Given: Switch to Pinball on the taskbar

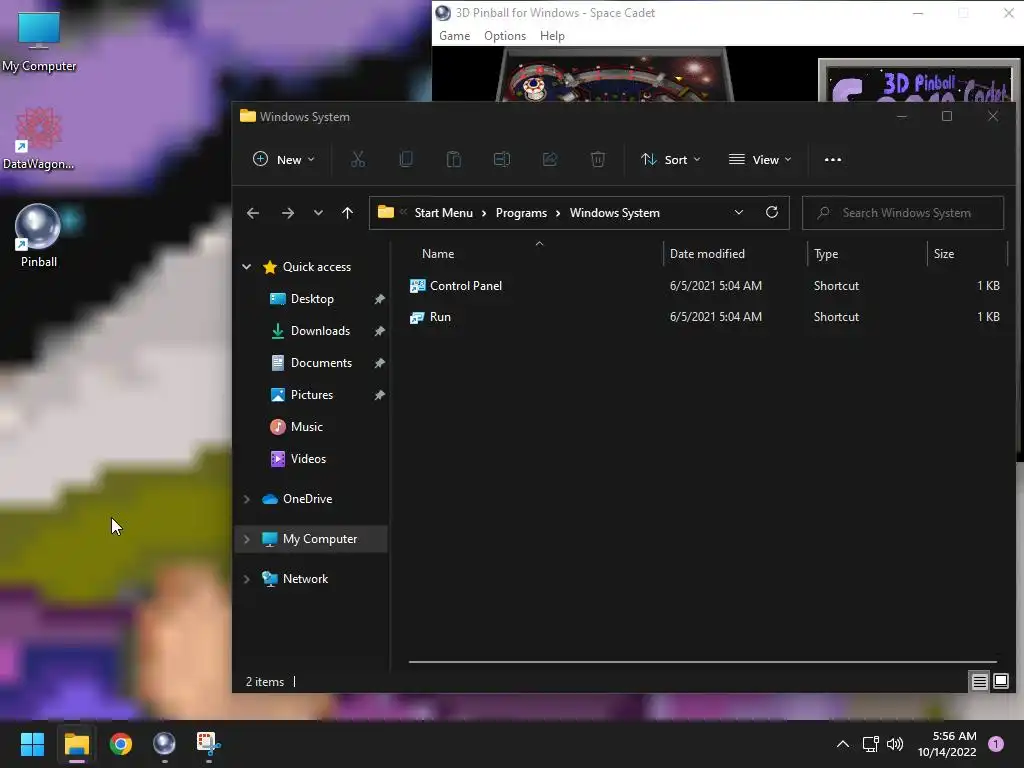Looking at the screenshot, I should [164, 744].
